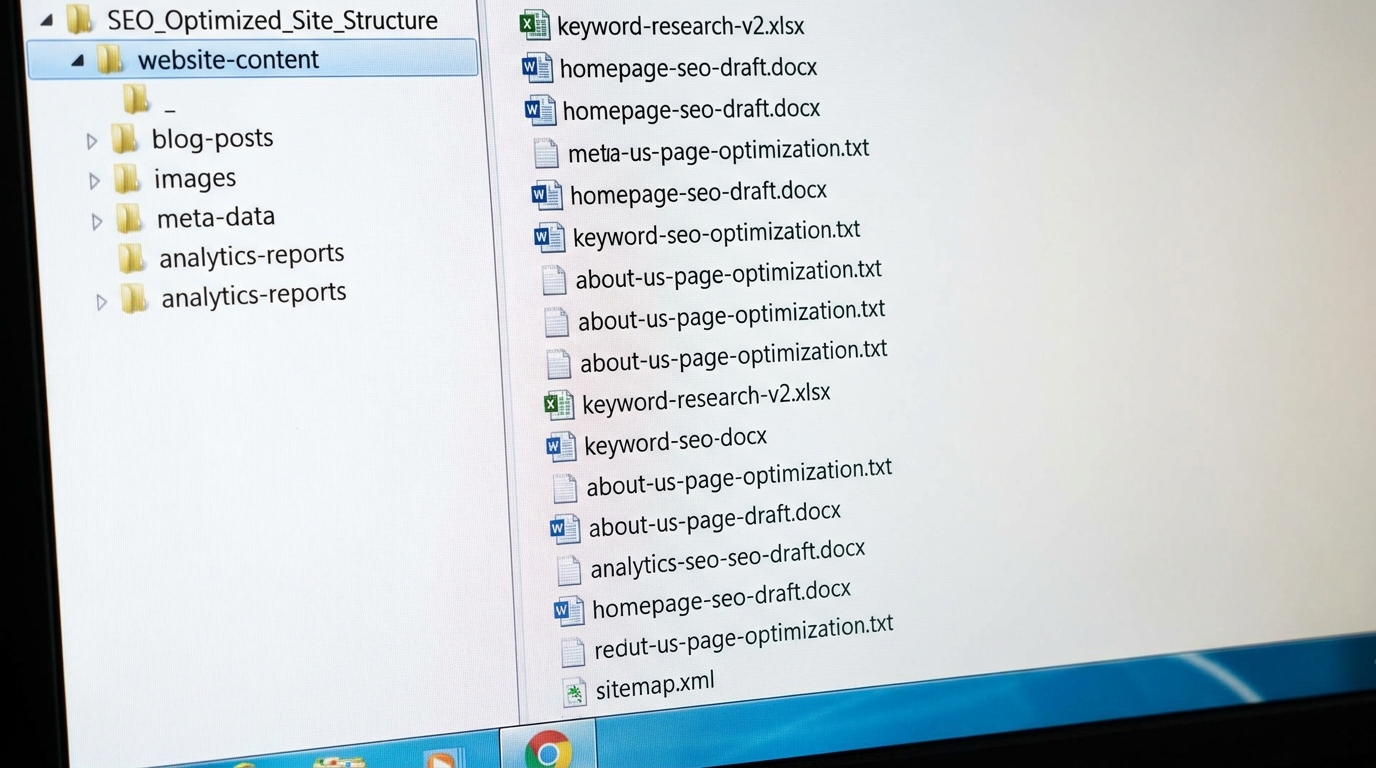
Task: Click the analytics-seo-seo-draft.docx file icon
Action: click(568, 570)
